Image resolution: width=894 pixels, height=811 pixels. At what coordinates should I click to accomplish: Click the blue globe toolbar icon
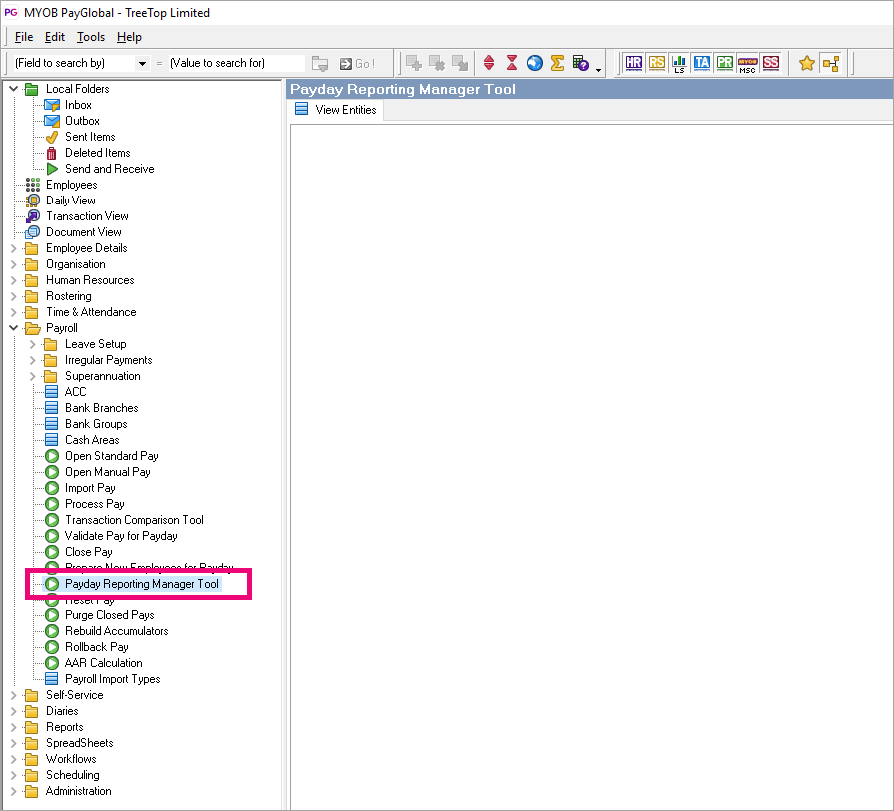[535, 63]
